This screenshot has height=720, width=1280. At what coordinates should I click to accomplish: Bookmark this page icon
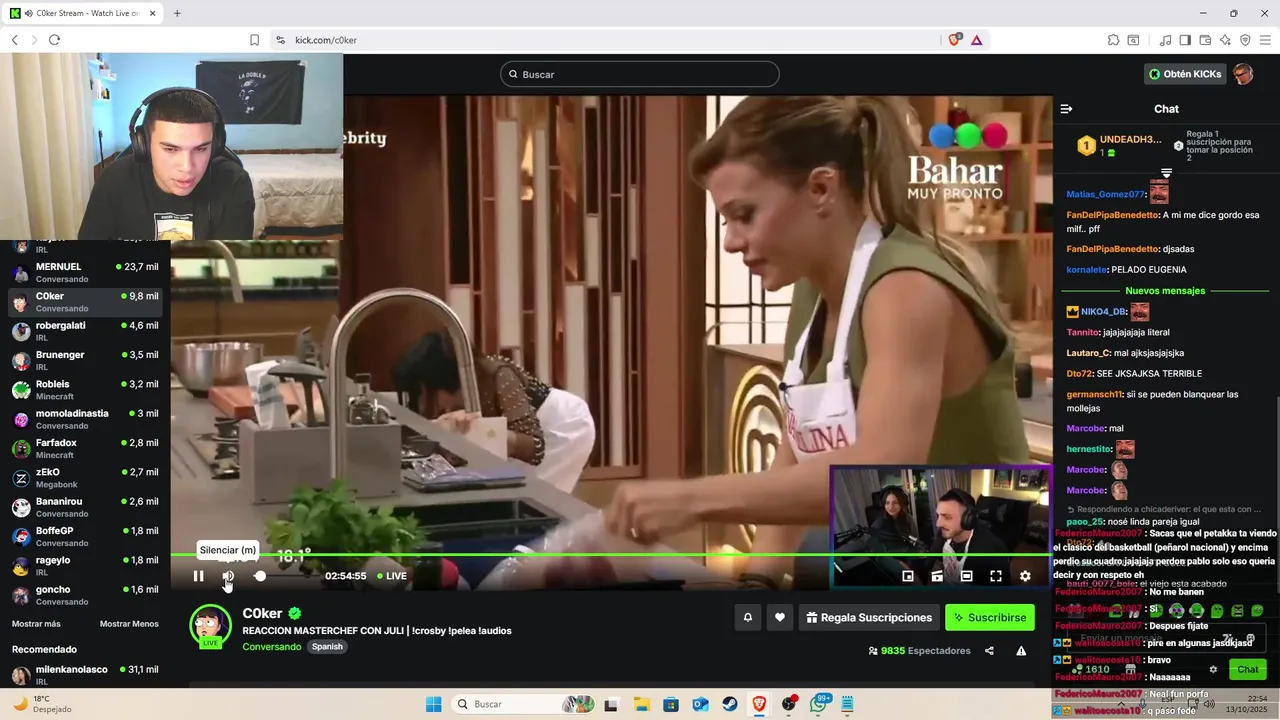(254, 40)
